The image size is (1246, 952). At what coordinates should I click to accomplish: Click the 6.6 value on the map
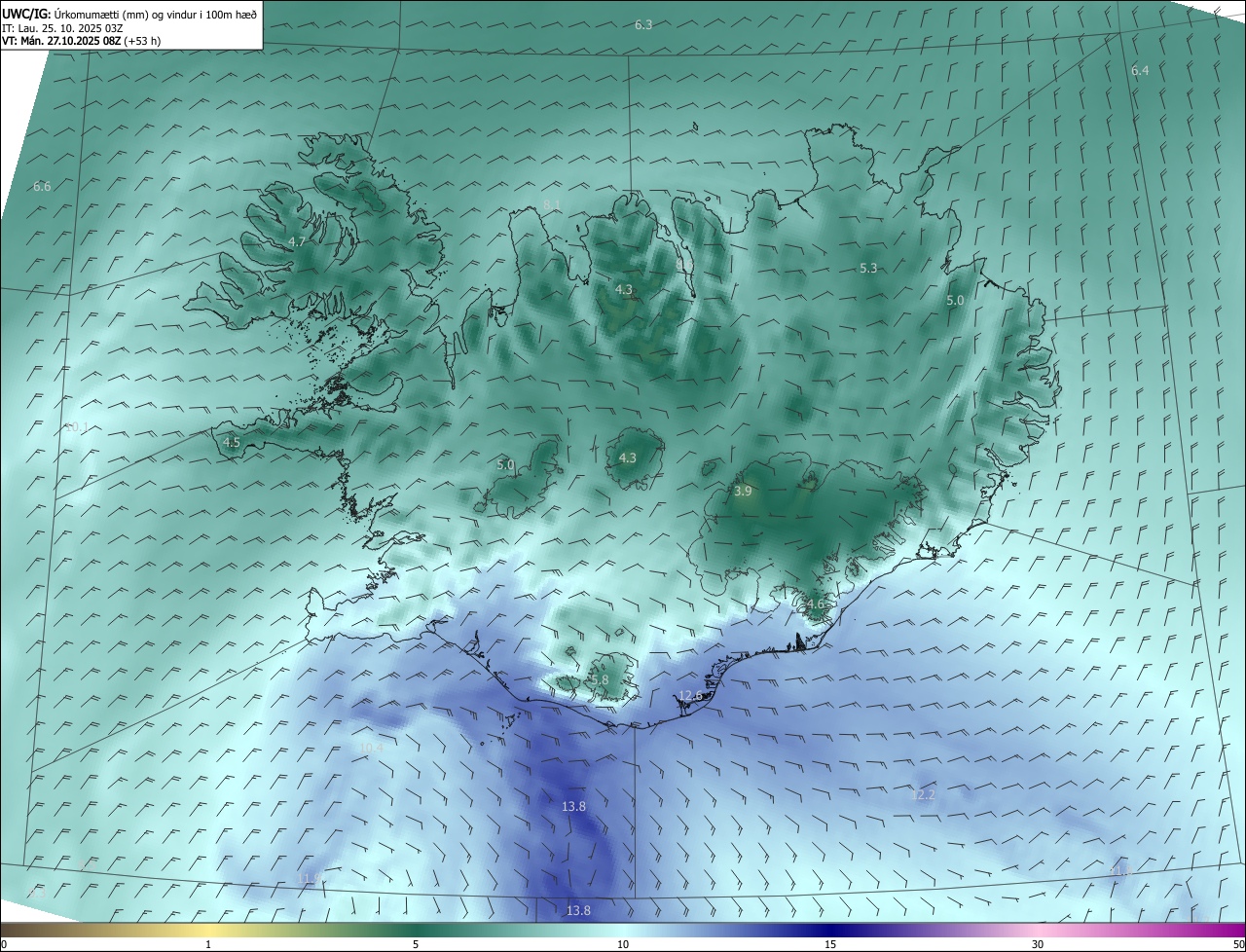(42, 187)
